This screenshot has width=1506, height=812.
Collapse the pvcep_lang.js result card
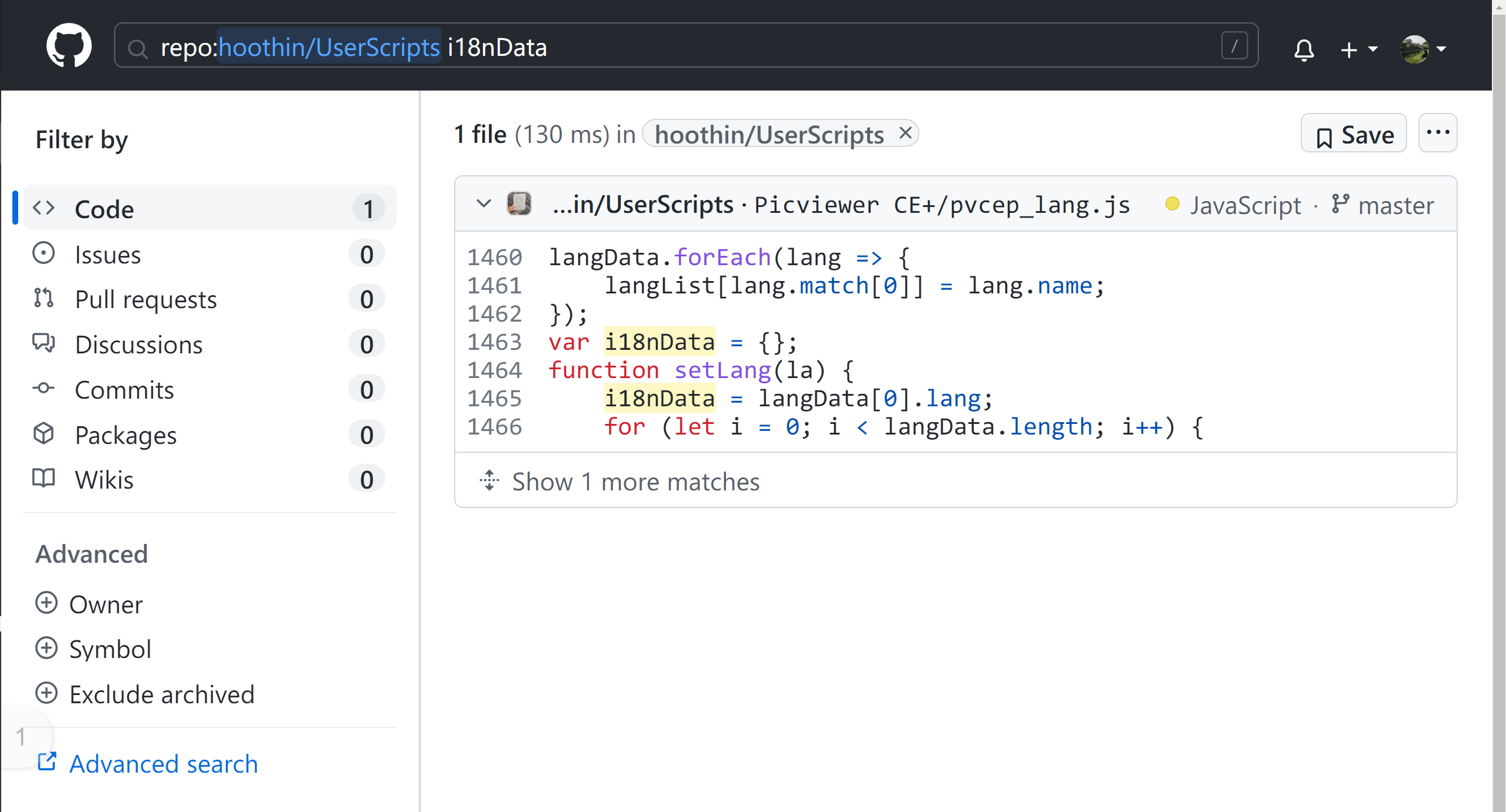(x=484, y=204)
